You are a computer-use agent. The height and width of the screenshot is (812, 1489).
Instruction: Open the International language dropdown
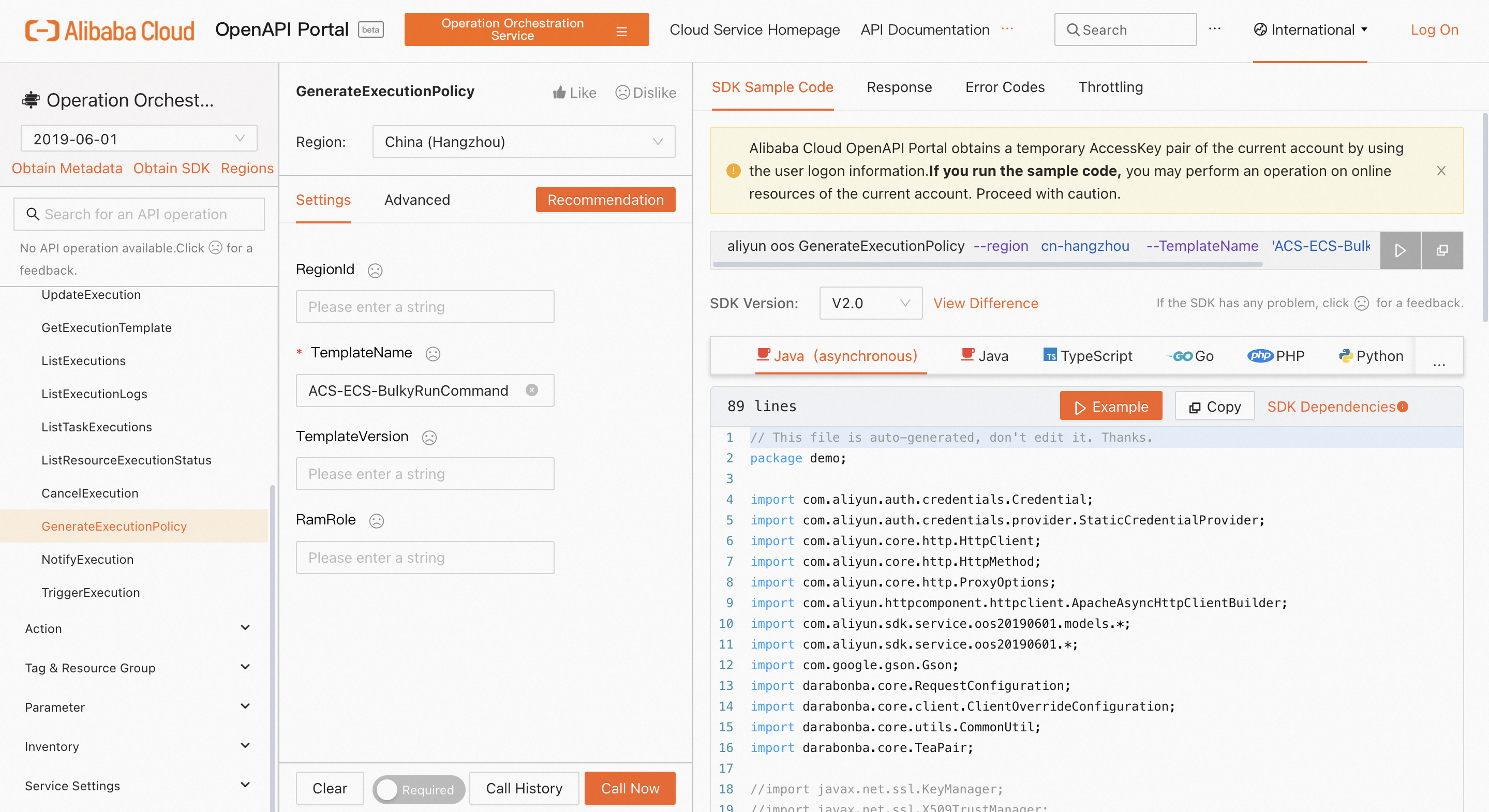coord(1311,29)
